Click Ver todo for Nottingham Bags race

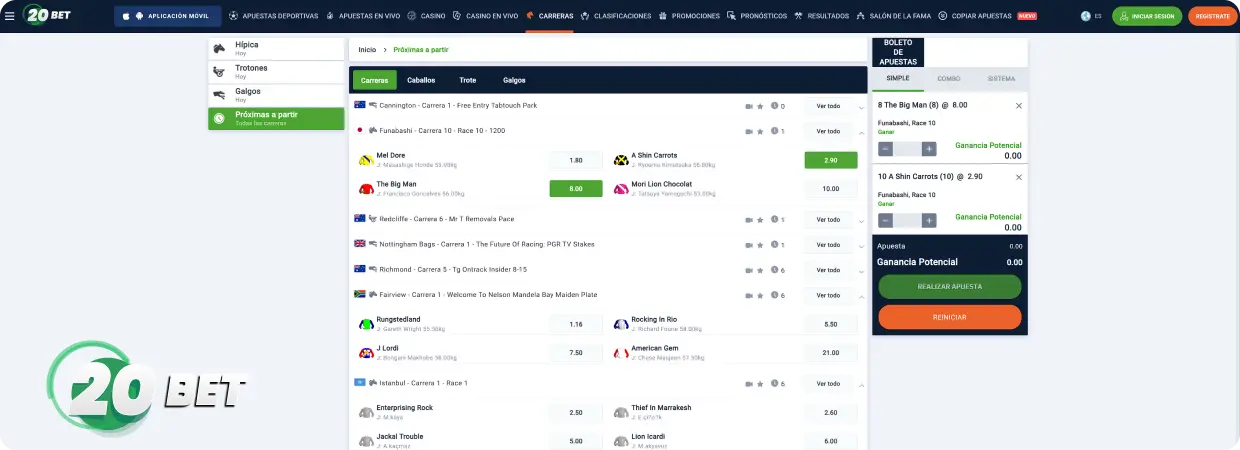(x=828, y=244)
